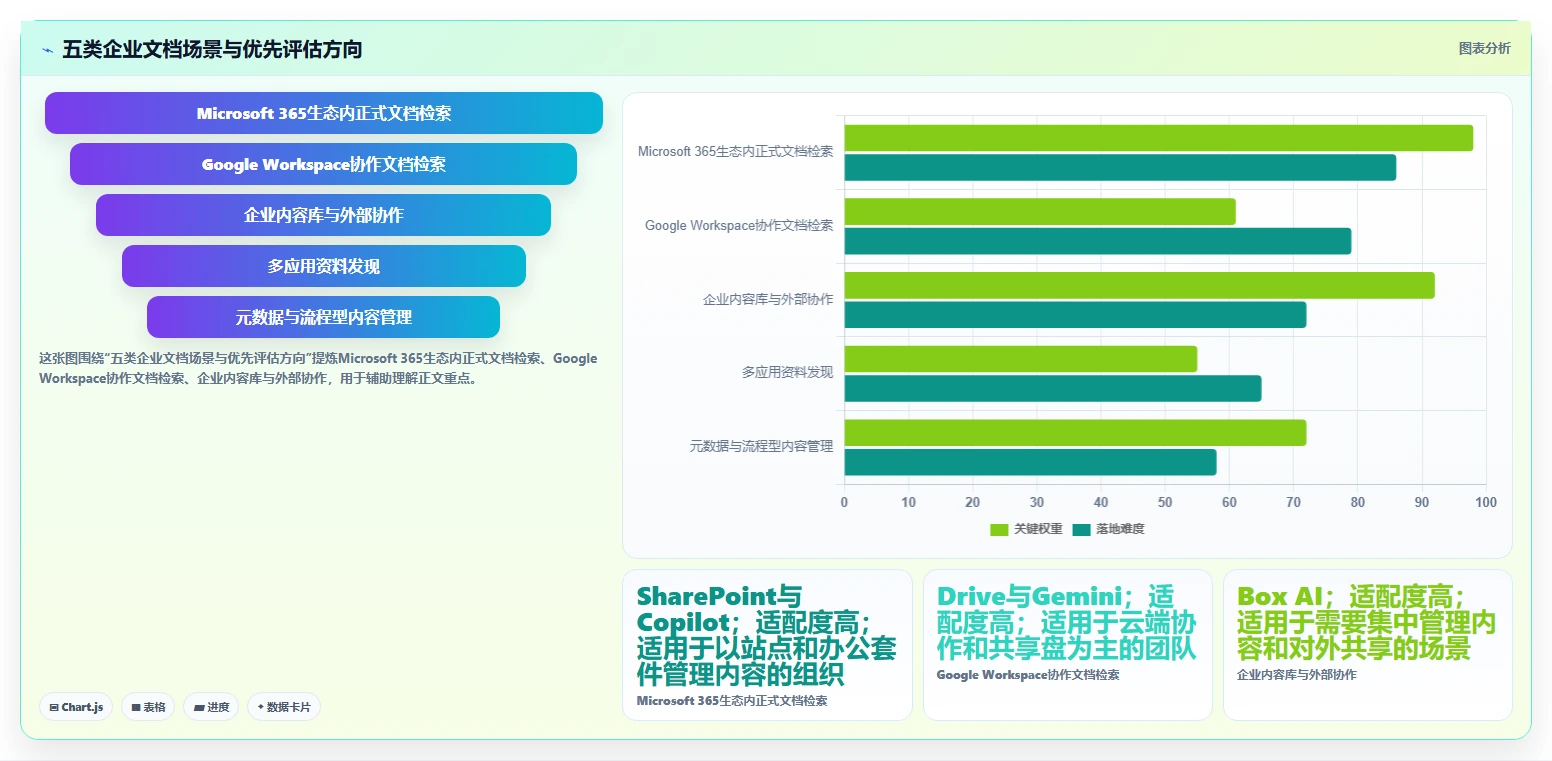
Task: Click card caption Google Workspace协作文档检索
Action: coord(1028,675)
